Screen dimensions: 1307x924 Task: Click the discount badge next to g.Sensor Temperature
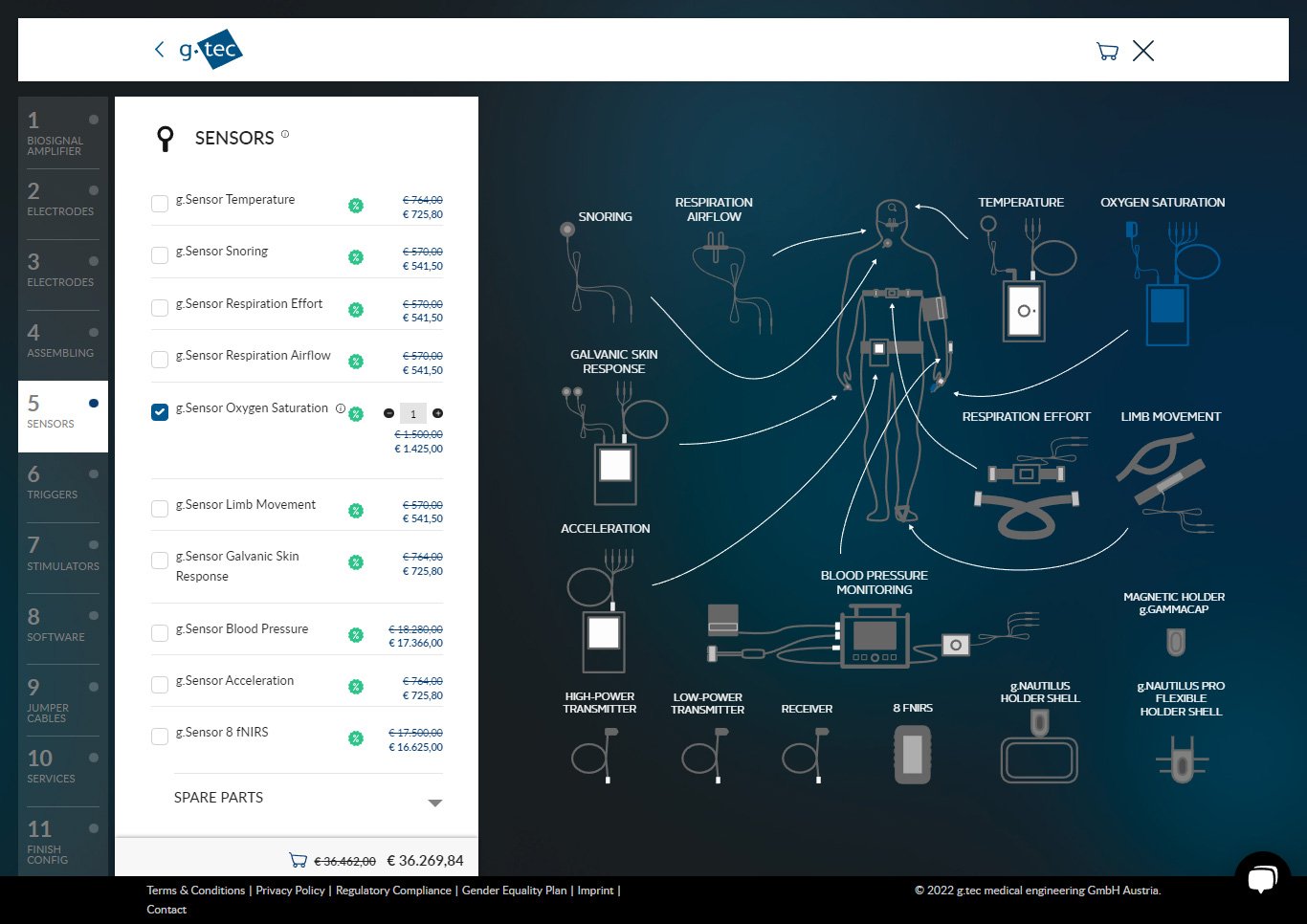pos(356,206)
